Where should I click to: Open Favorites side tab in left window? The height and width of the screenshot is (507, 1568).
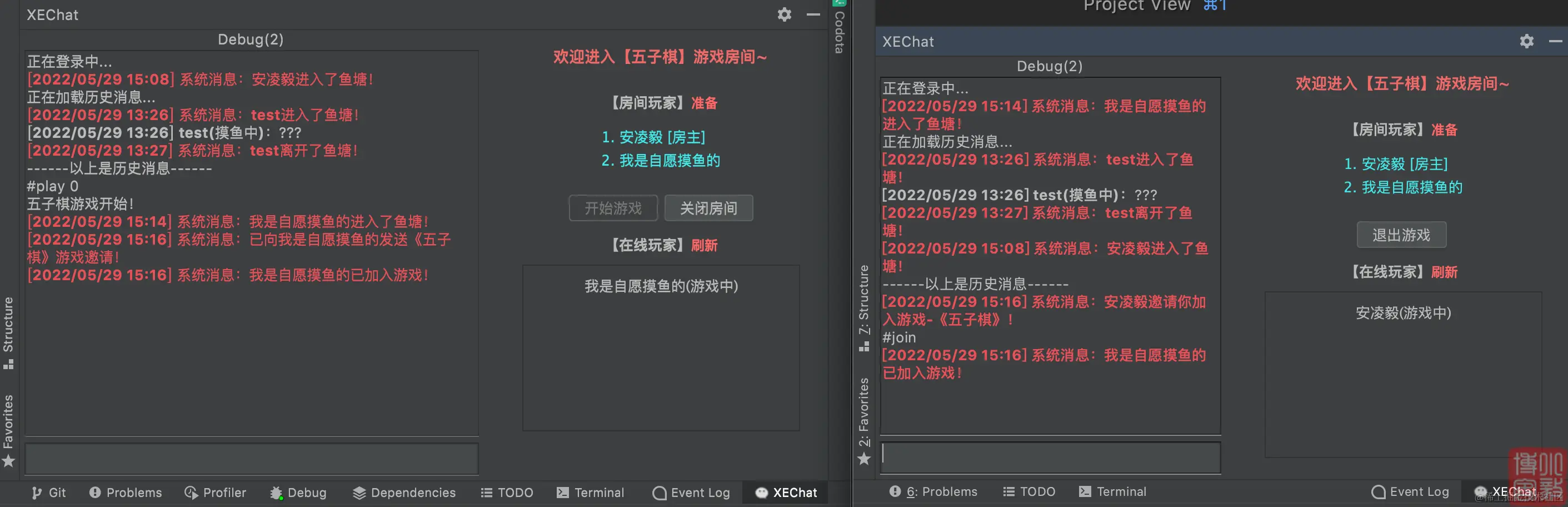8,430
